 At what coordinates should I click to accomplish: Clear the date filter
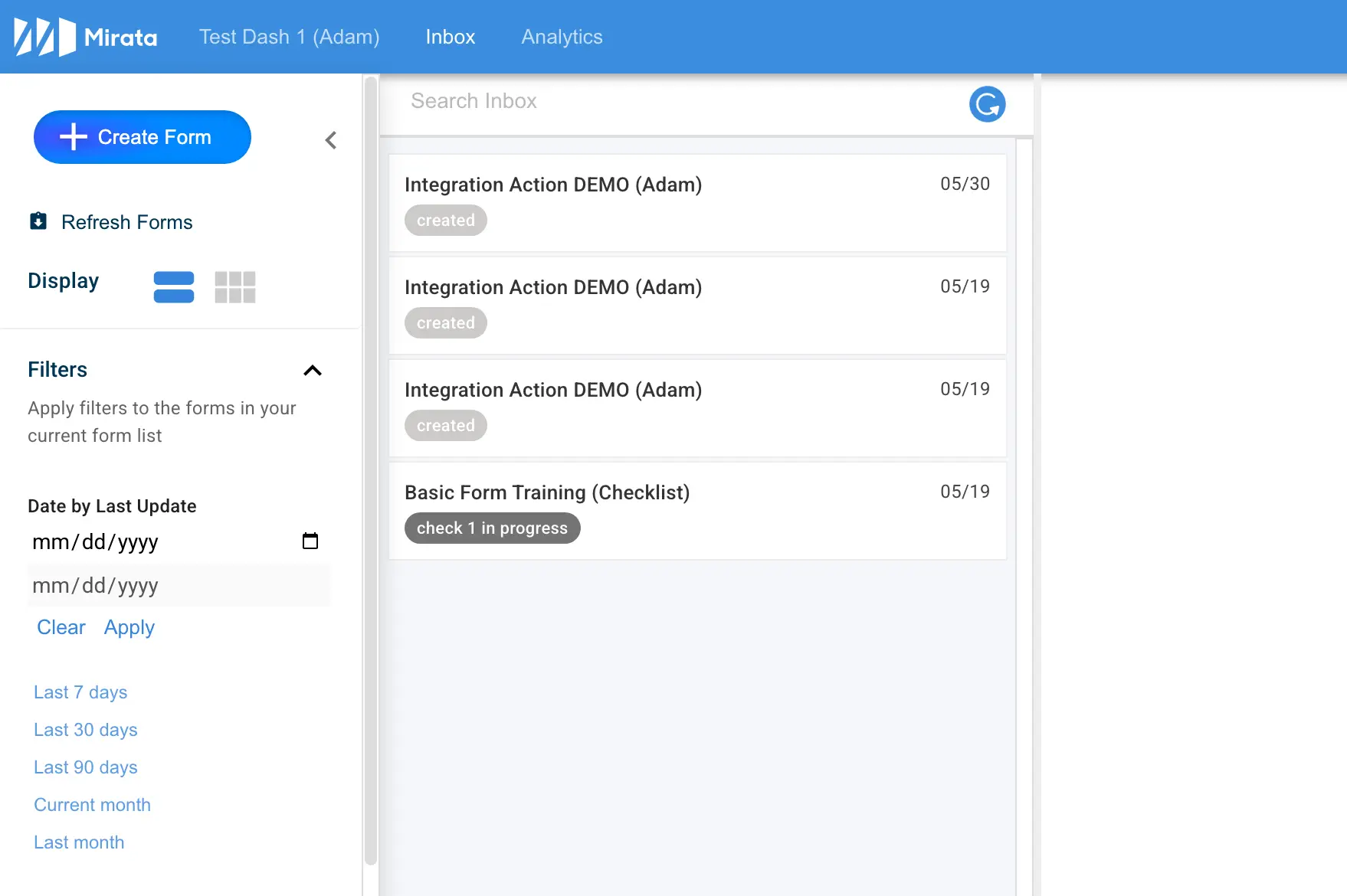pyautogui.click(x=61, y=627)
